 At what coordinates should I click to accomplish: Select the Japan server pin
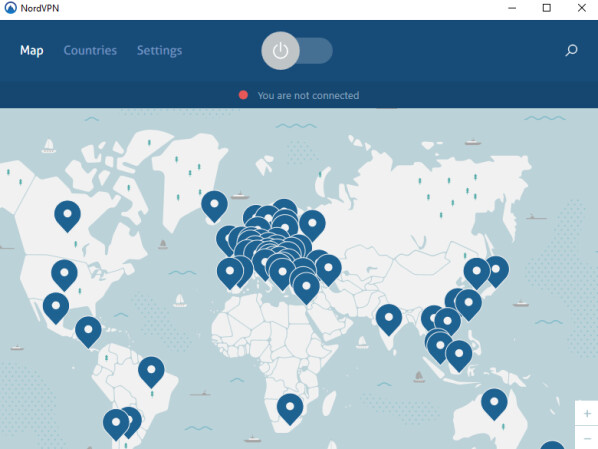click(x=497, y=271)
